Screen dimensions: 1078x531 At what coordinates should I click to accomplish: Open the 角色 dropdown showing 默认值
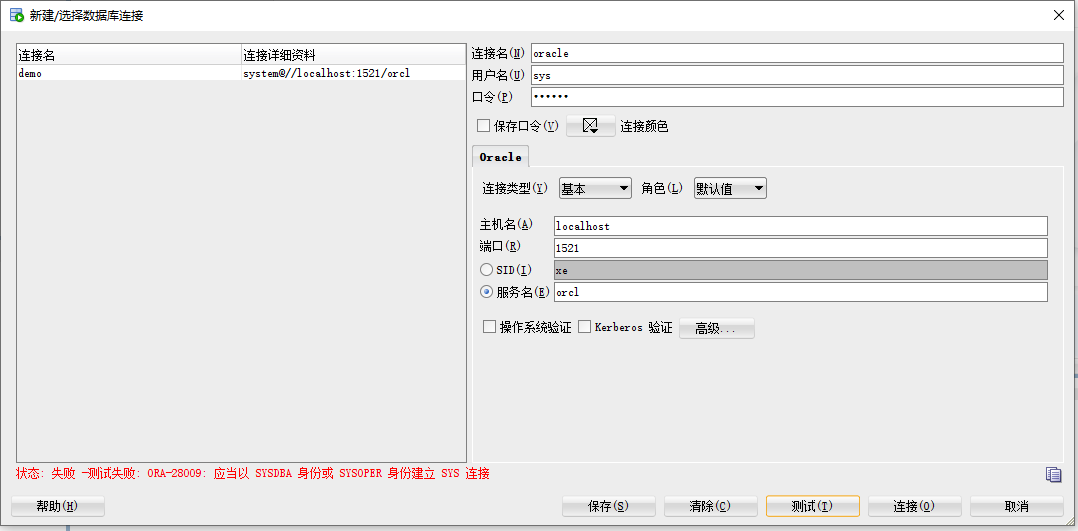pyautogui.click(x=730, y=188)
